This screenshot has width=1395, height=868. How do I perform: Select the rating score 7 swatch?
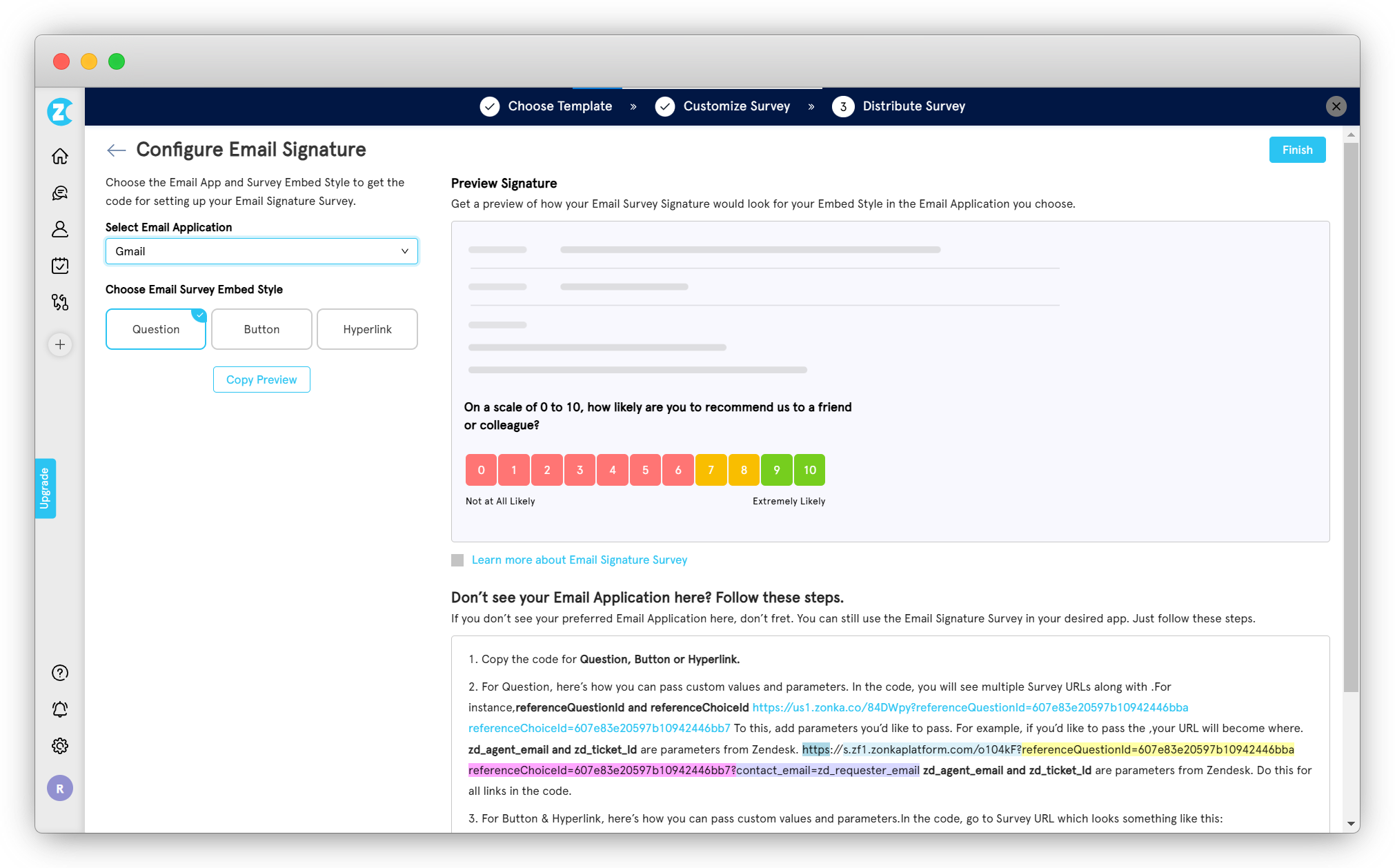tap(711, 470)
